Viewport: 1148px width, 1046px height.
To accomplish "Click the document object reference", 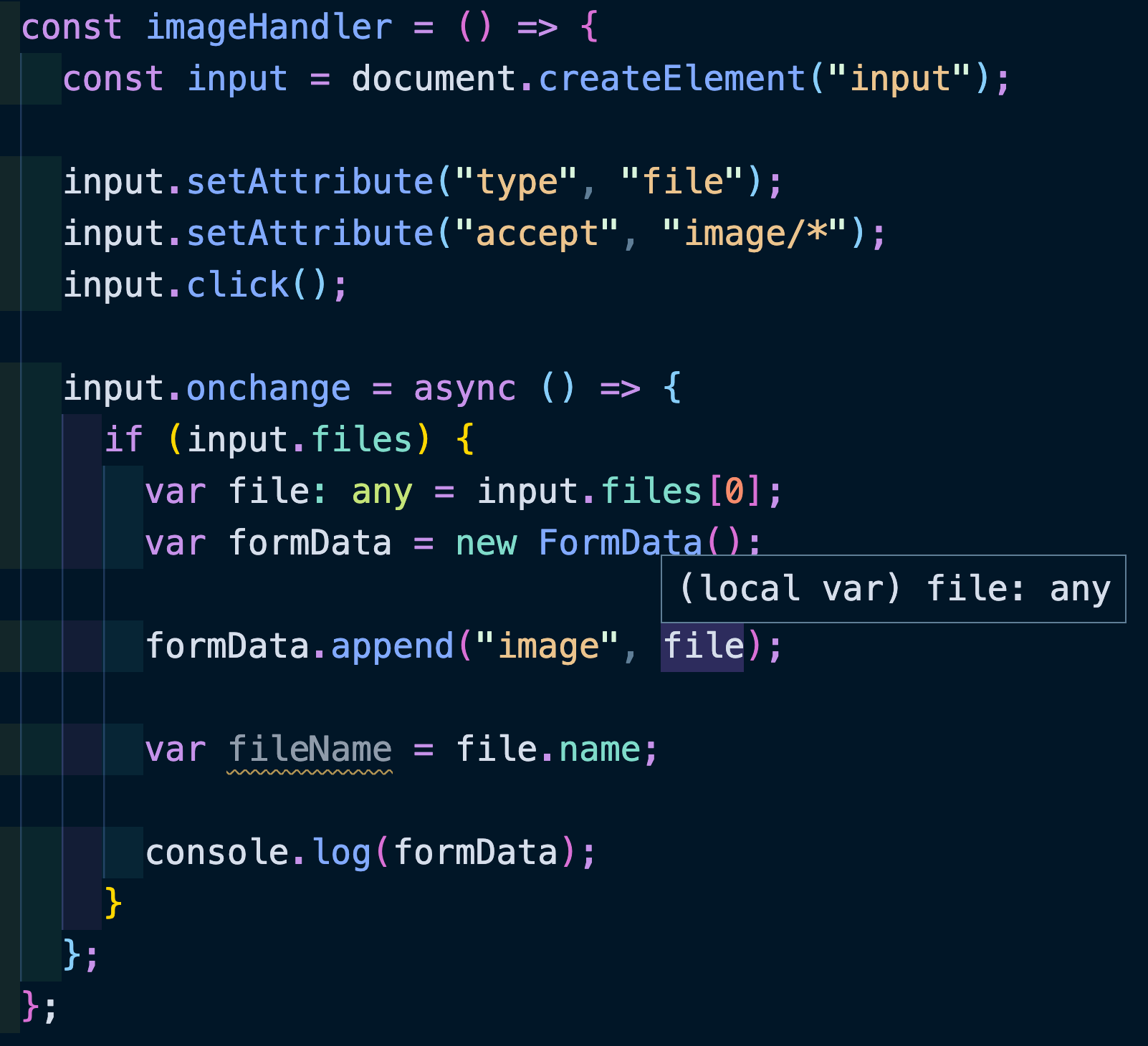I will [434, 79].
